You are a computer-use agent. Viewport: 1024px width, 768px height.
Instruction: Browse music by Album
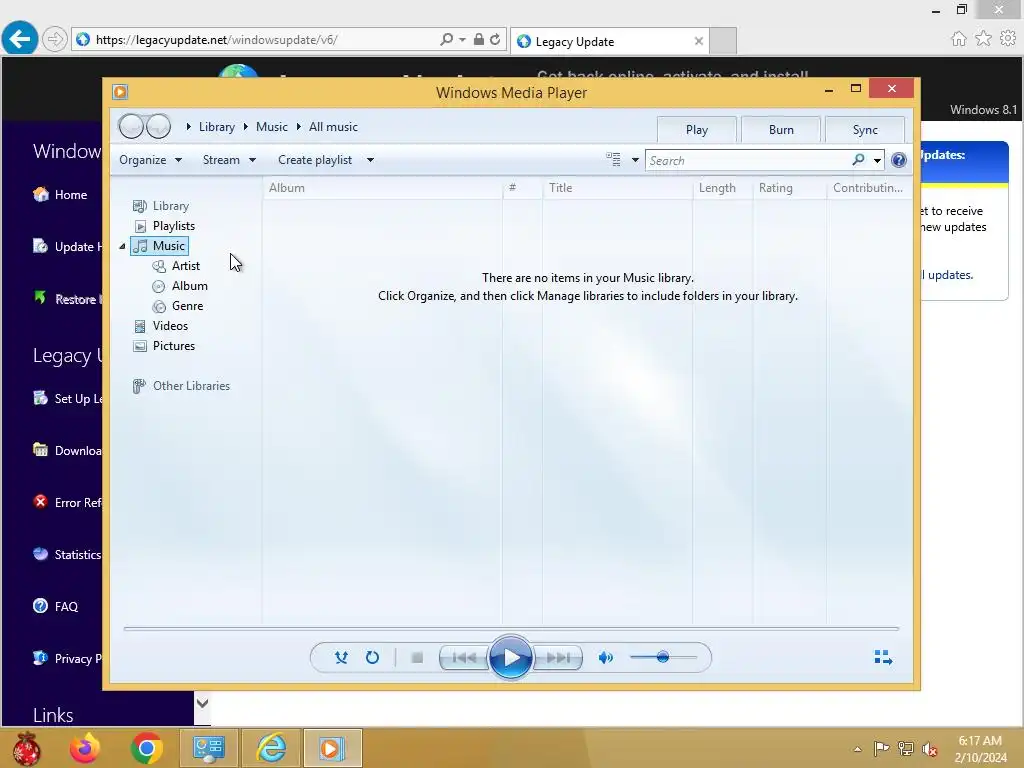(189, 286)
